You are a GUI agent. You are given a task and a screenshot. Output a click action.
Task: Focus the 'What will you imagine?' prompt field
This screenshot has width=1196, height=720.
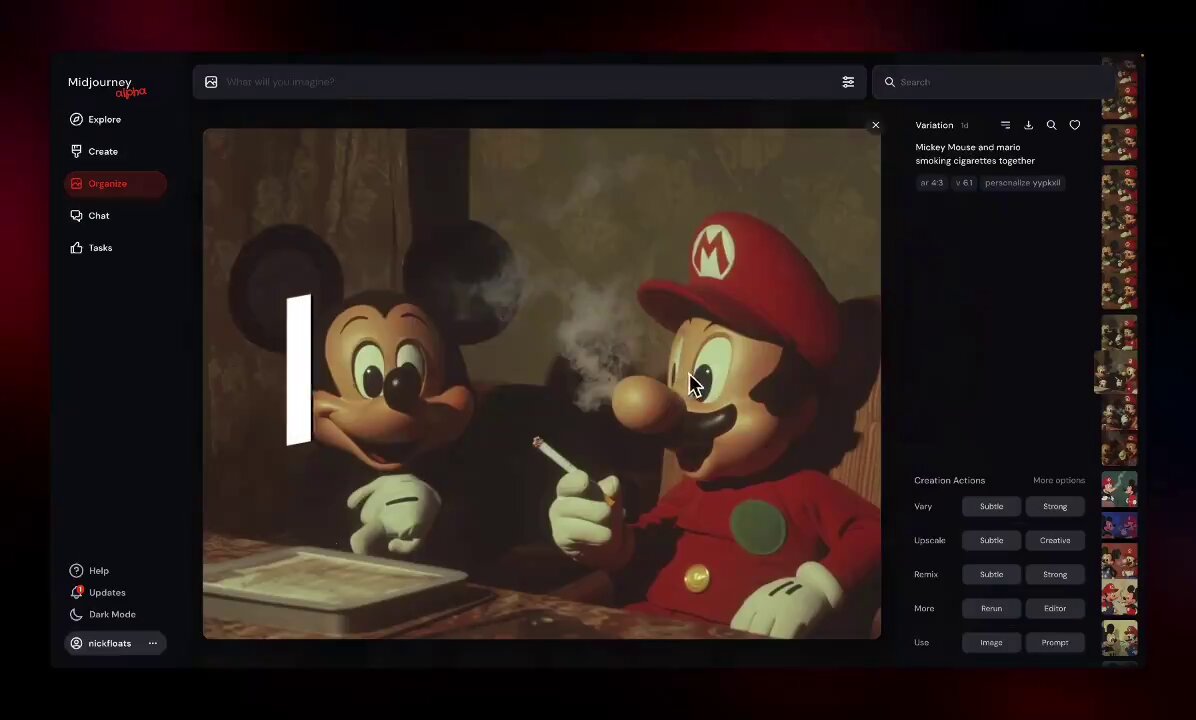pyautogui.click(x=529, y=82)
